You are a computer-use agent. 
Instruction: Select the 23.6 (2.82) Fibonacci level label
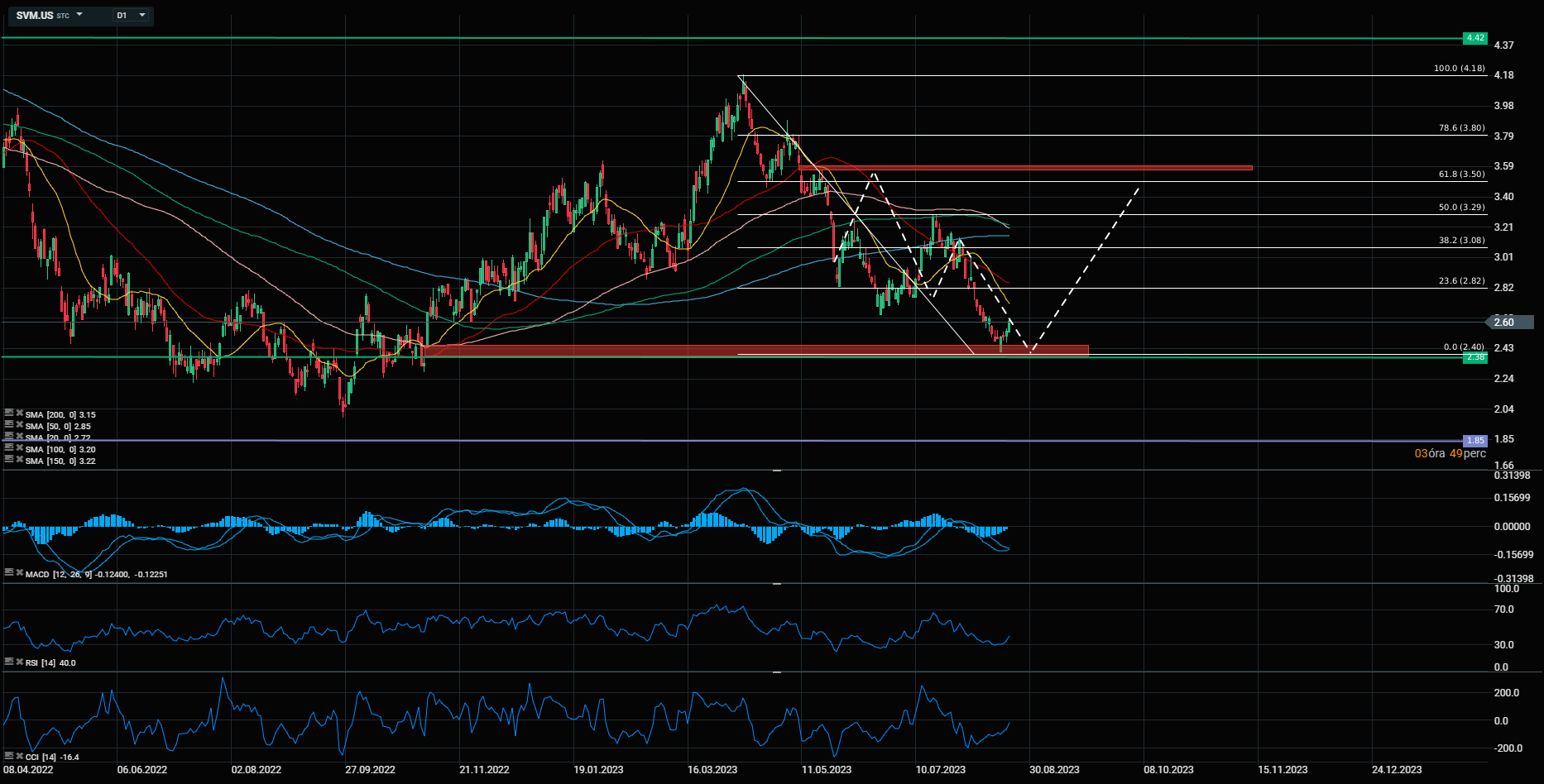click(x=1462, y=281)
